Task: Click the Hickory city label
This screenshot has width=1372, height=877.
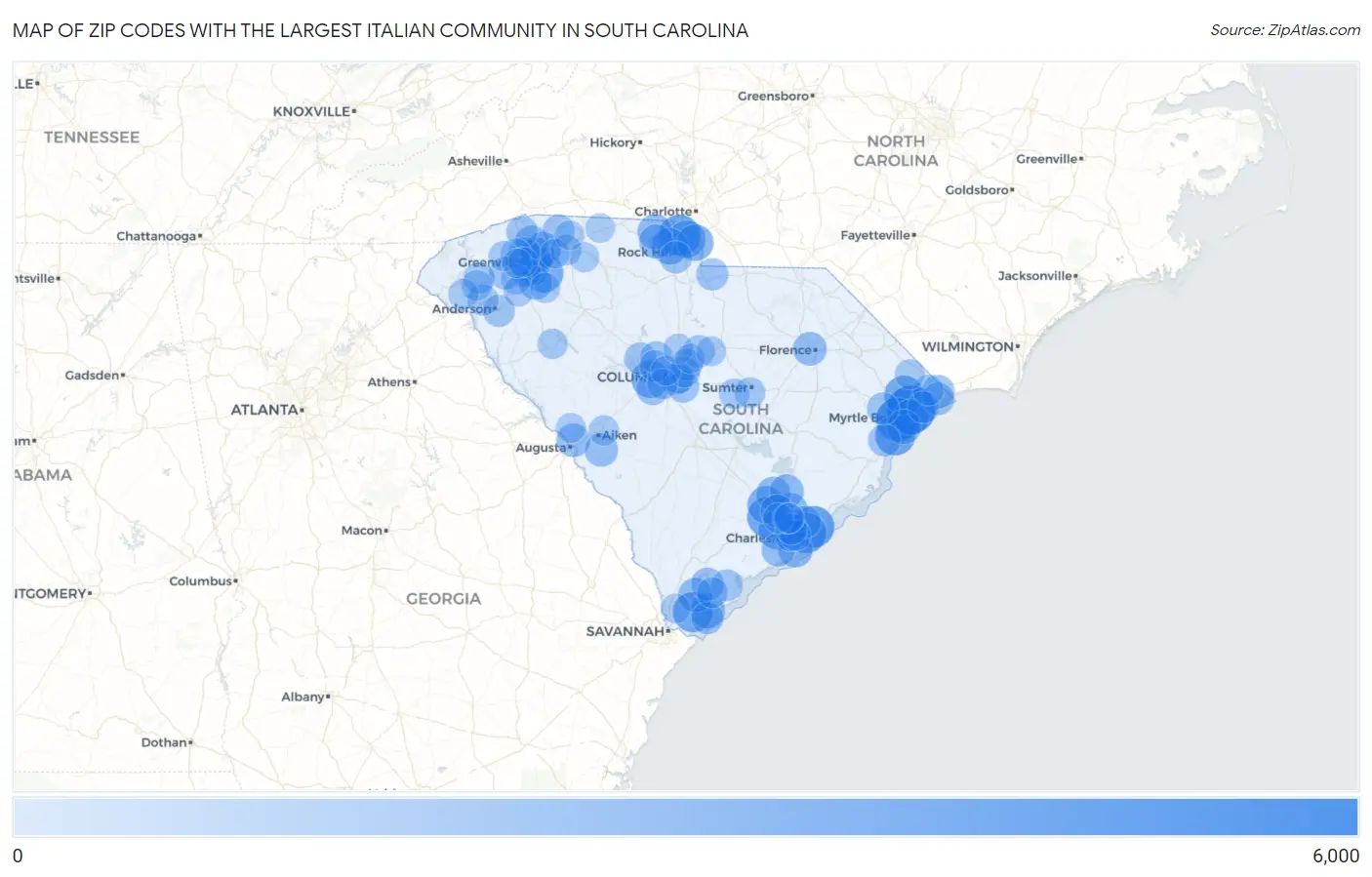Action: click(x=613, y=142)
